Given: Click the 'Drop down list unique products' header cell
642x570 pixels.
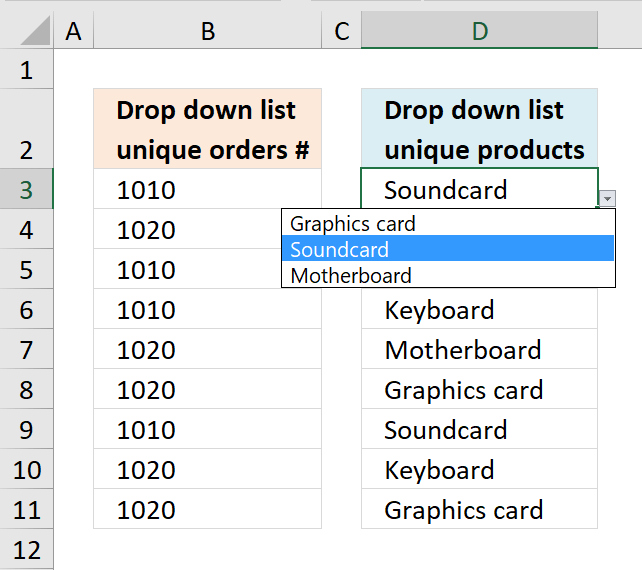Looking at the screenshot, I should coord(479,129).
